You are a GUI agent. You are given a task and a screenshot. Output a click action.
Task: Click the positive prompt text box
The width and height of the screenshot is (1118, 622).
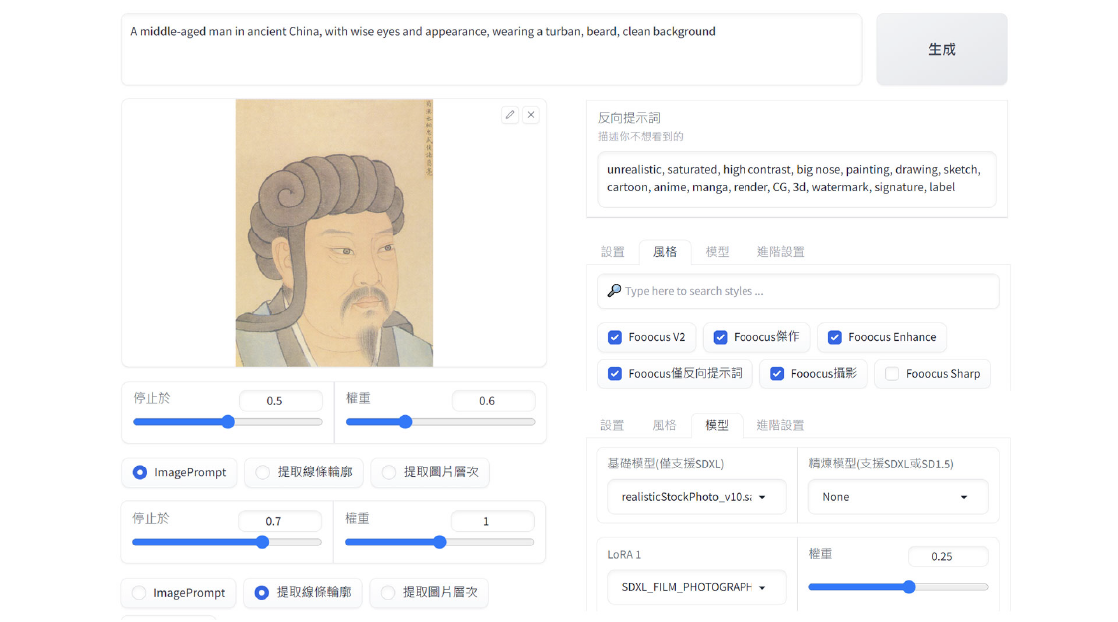point(491,49)
